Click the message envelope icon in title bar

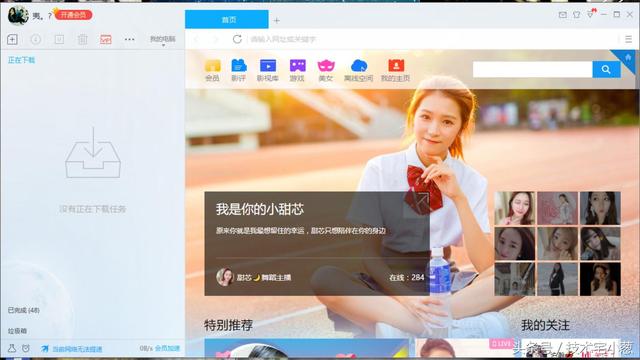click(562, 15)
